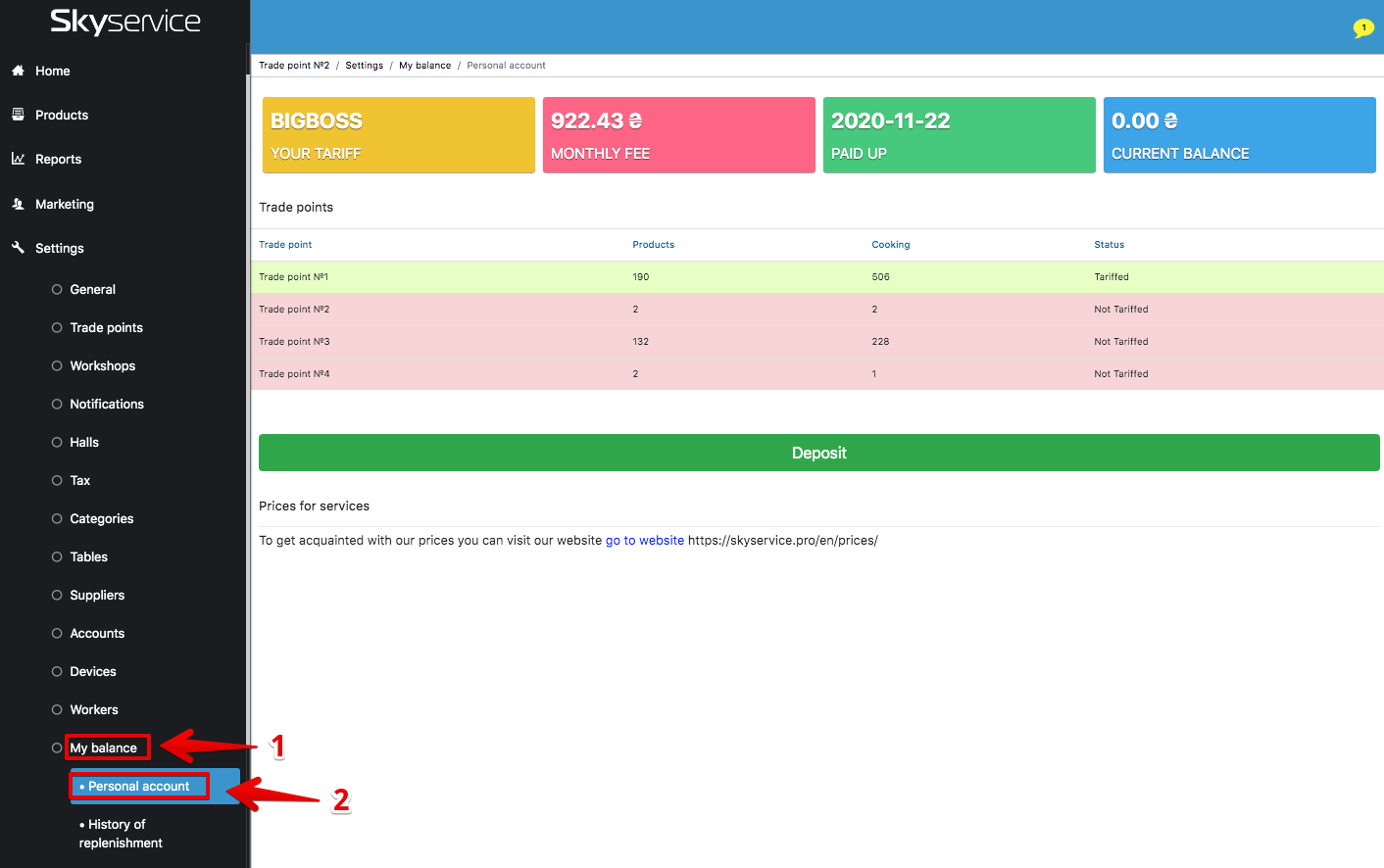Click the Marketing icon in sidebar
This screenshot has height=868, width=1384.
18,204
